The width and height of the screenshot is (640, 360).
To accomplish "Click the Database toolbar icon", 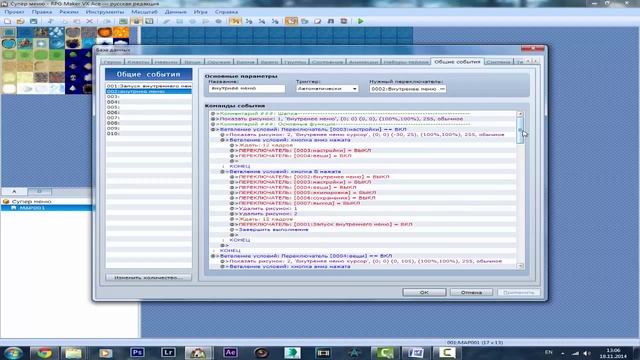I will (x=291, y=21).
